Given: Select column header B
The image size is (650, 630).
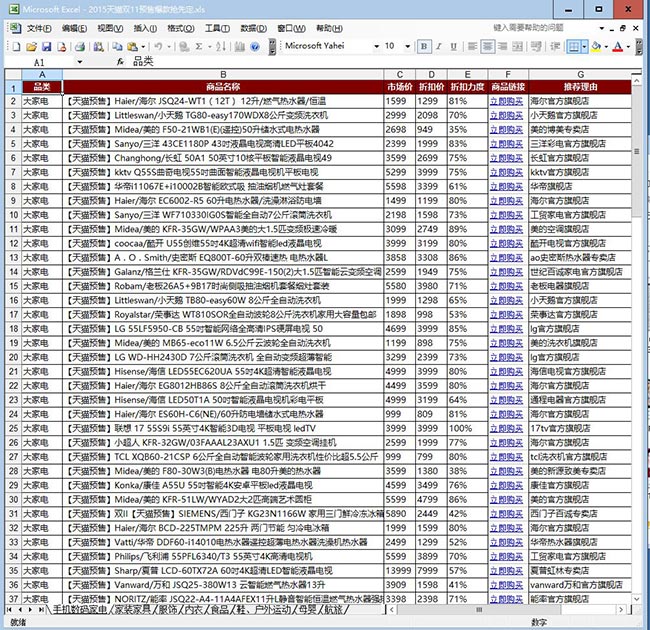Looking at the screenshot, I should click(x=223, y=75).
